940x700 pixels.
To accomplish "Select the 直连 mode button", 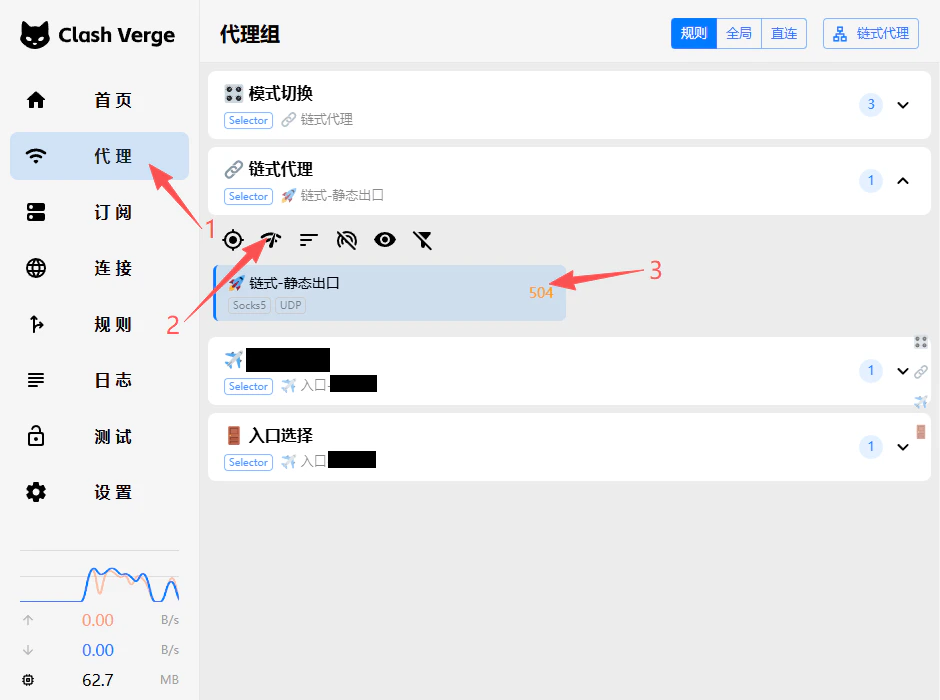I will coord(784,33).
